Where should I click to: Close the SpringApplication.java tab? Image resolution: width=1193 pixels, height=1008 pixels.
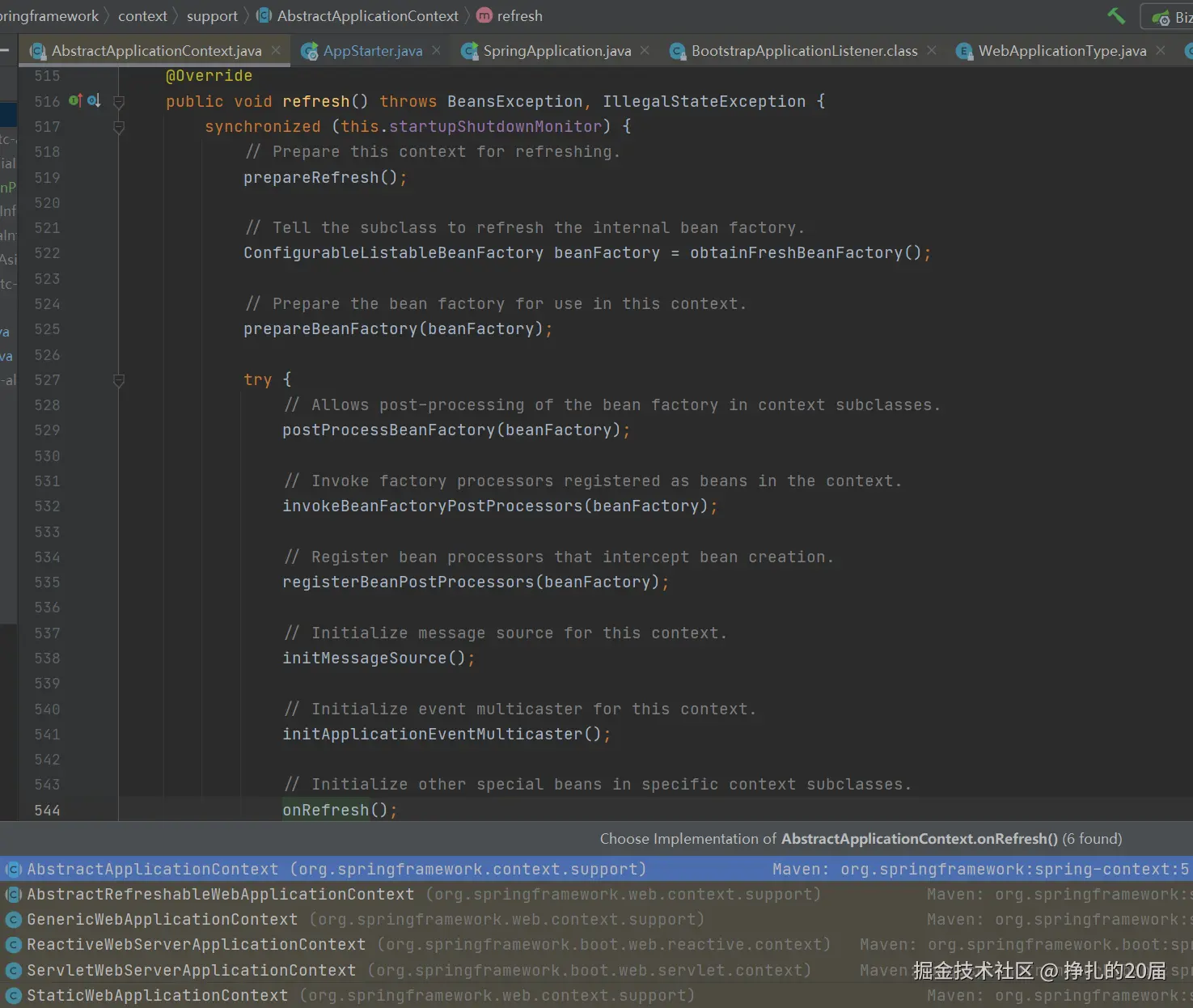pos(645,50)
